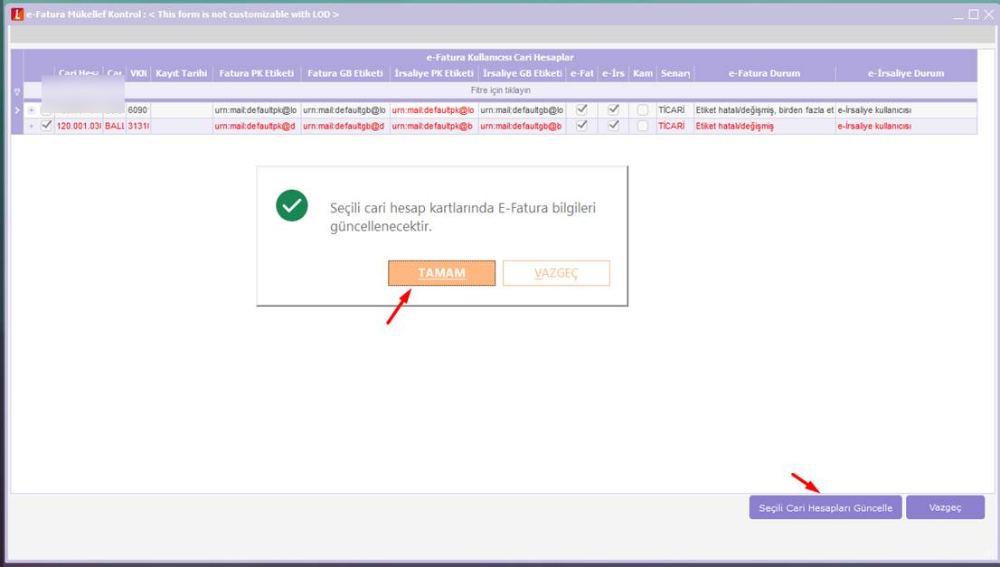Click the Logo app icon in title bar
Screen dimensions: 1000x567
[17, 14]
